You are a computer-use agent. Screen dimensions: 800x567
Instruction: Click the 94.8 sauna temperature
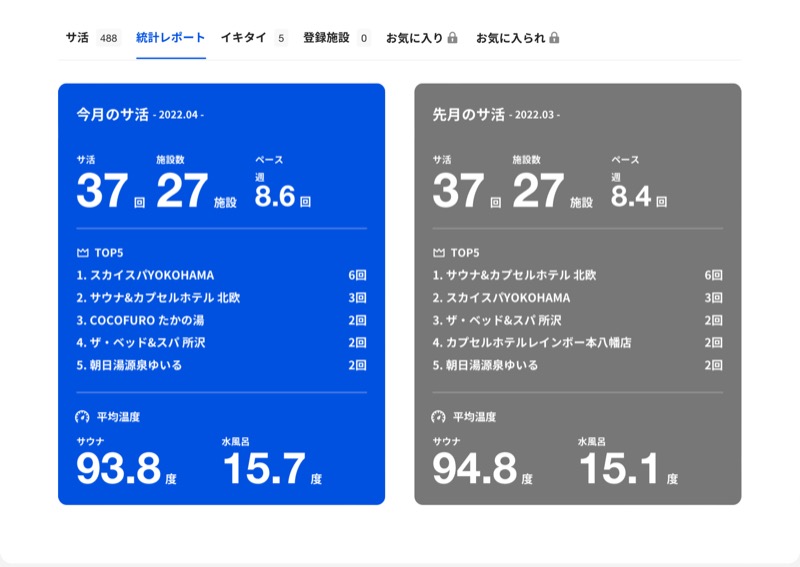click(x=474, y=469)
